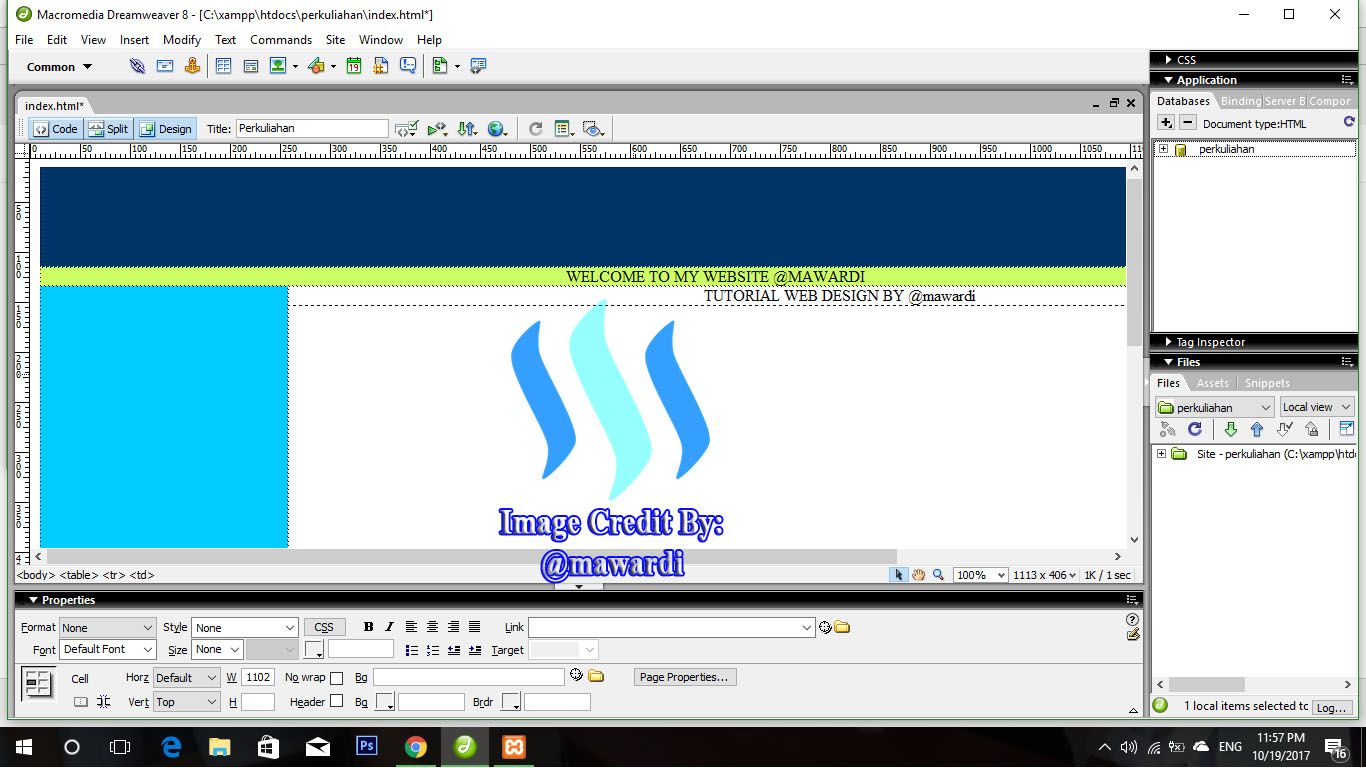Switch to Design view
This screenshot has height=768, width=1366.
coord(166,129)
